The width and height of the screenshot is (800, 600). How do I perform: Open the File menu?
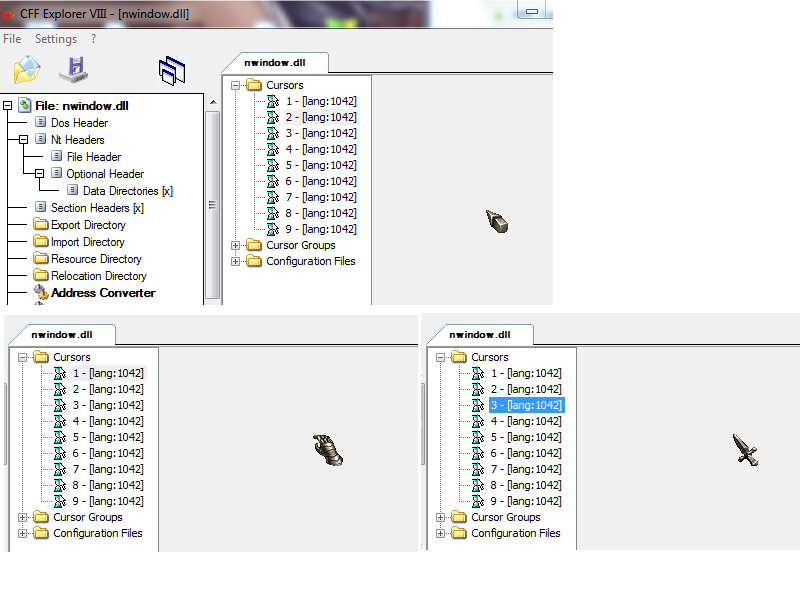click(12, 39)
